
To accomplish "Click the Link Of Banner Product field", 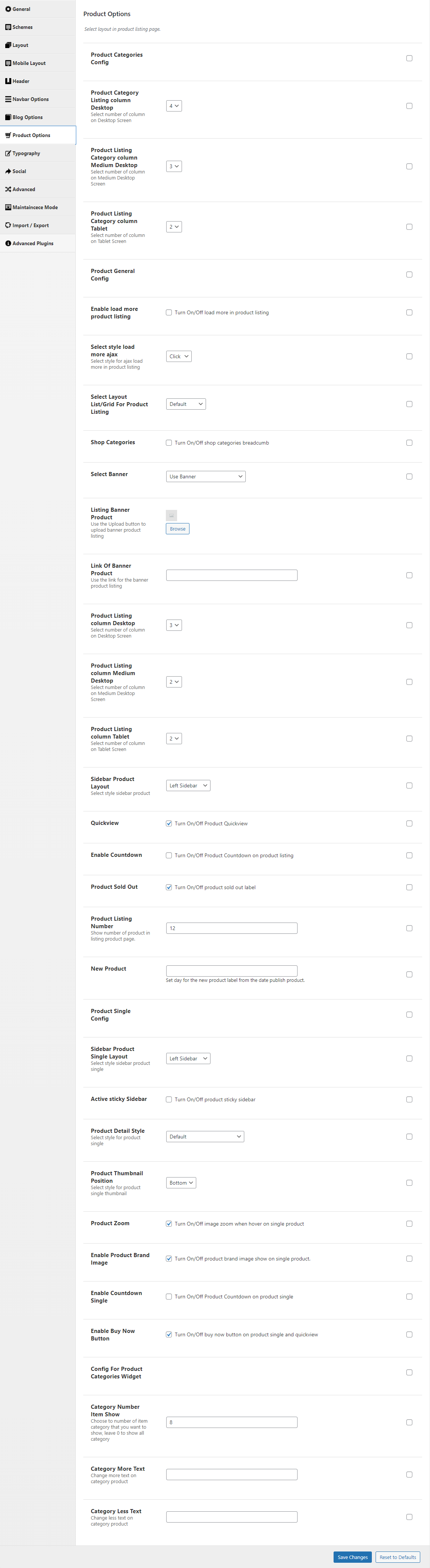I will coord(232,575).
